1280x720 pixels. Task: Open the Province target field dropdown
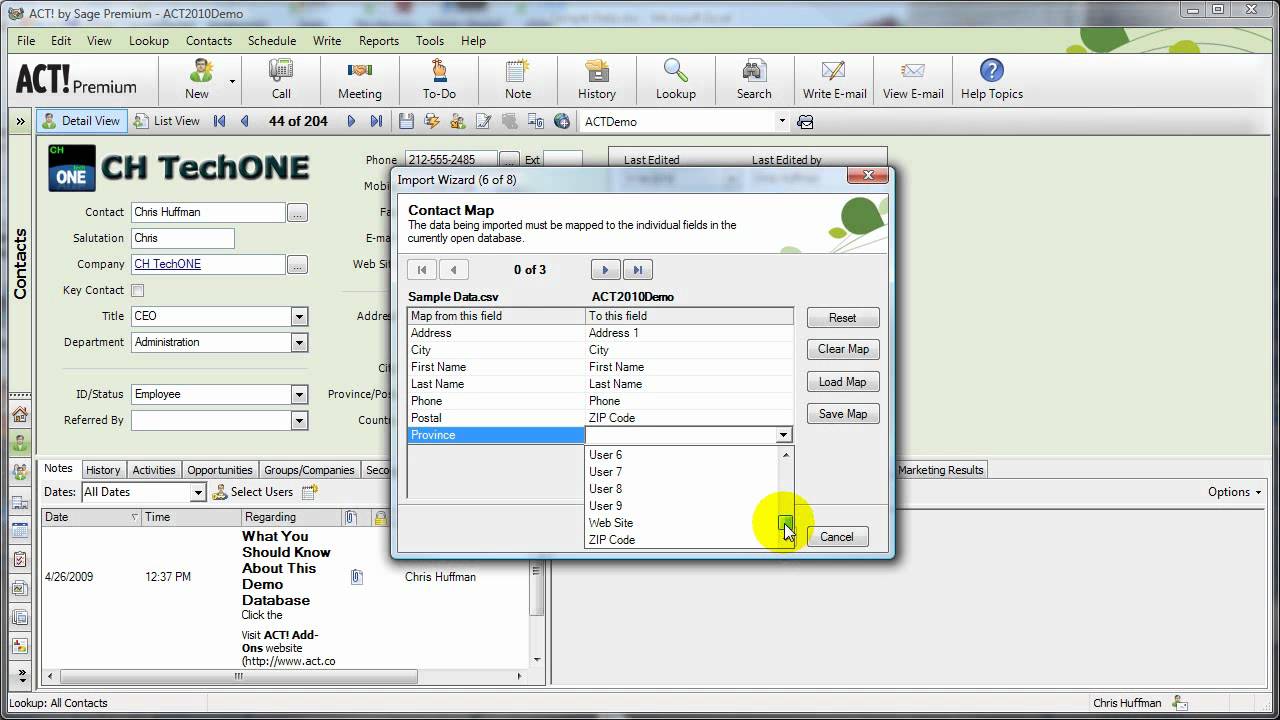(784, 435)
